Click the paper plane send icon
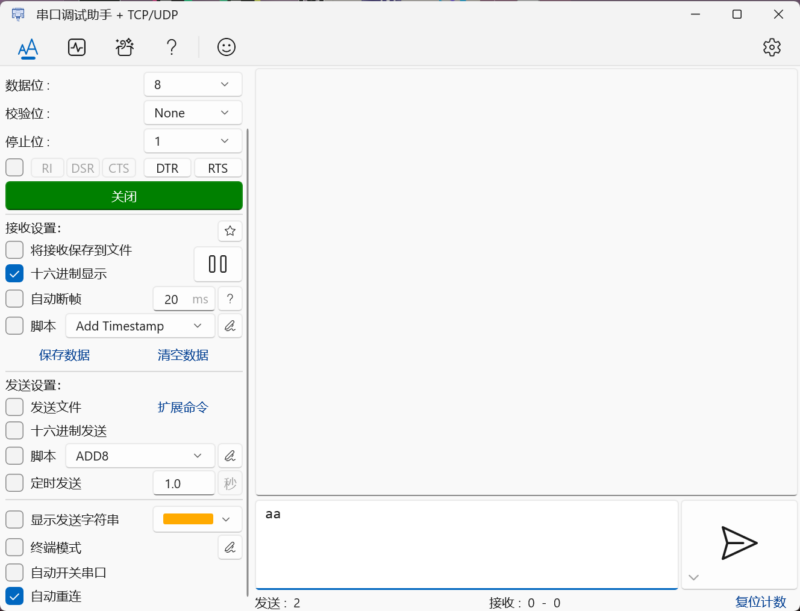This screenshot has width=800, height=611. click(x=739, y=542)
